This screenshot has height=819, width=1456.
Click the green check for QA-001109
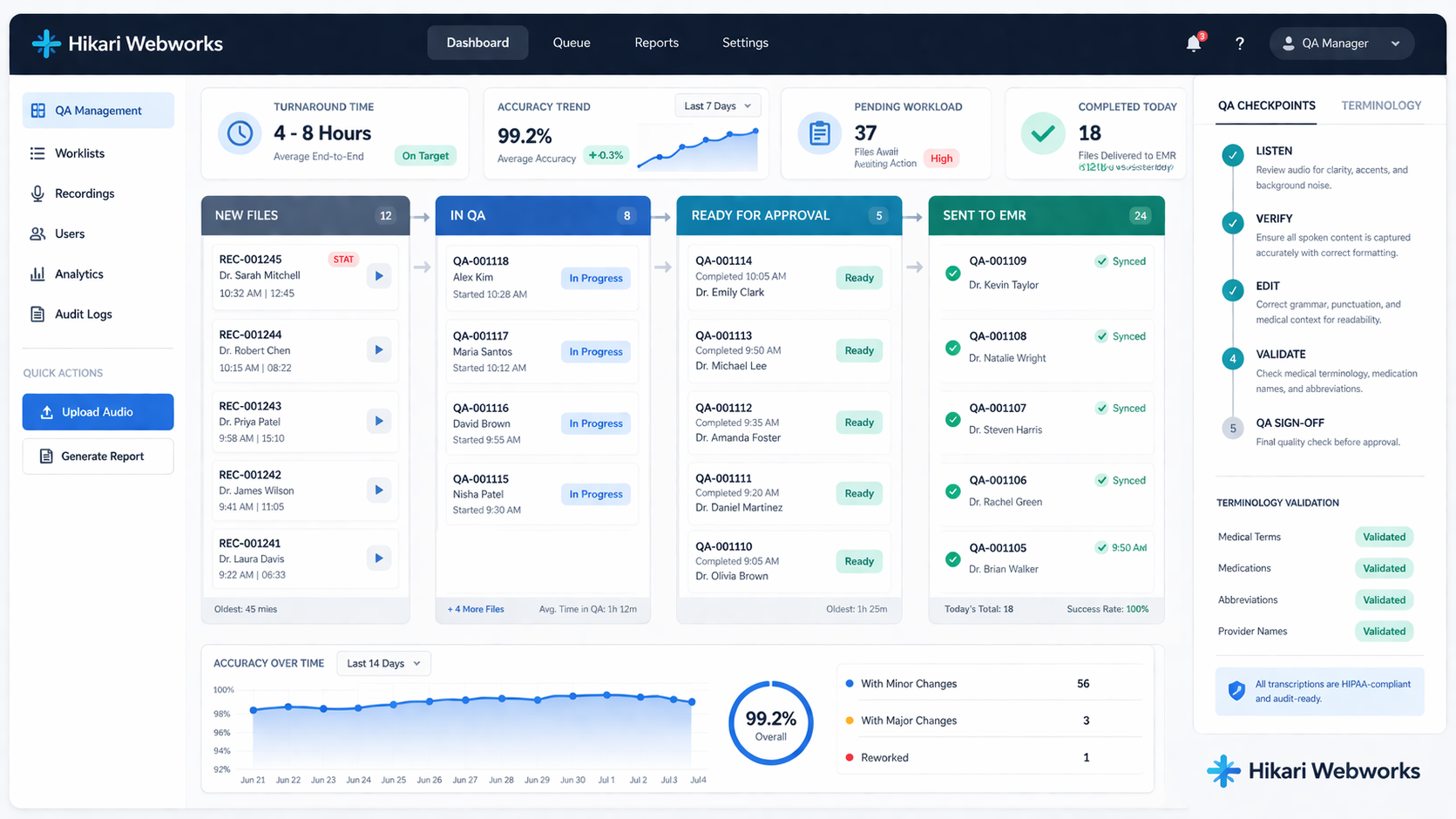point(953,274)
